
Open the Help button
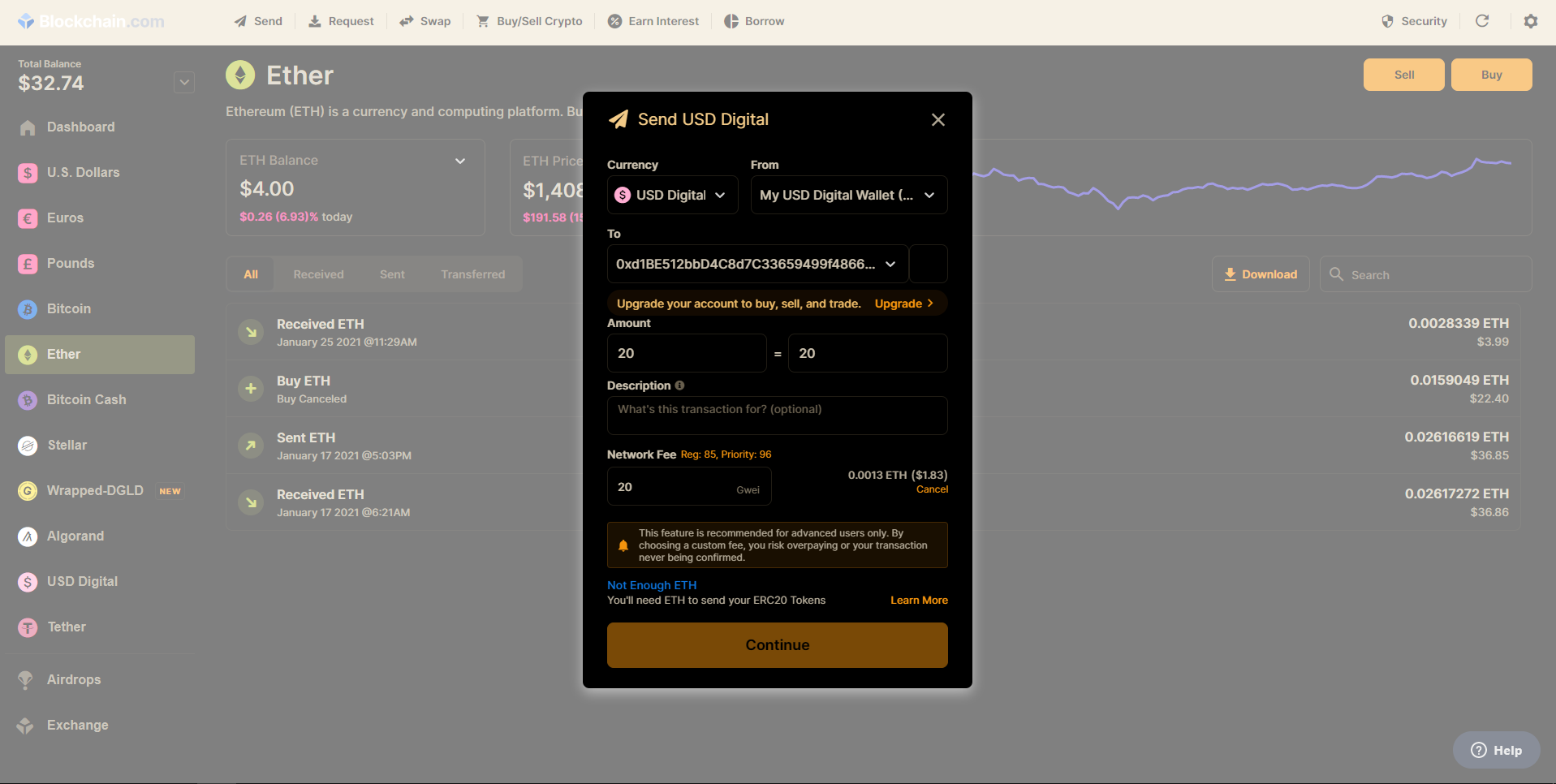tap(1497, 750)
